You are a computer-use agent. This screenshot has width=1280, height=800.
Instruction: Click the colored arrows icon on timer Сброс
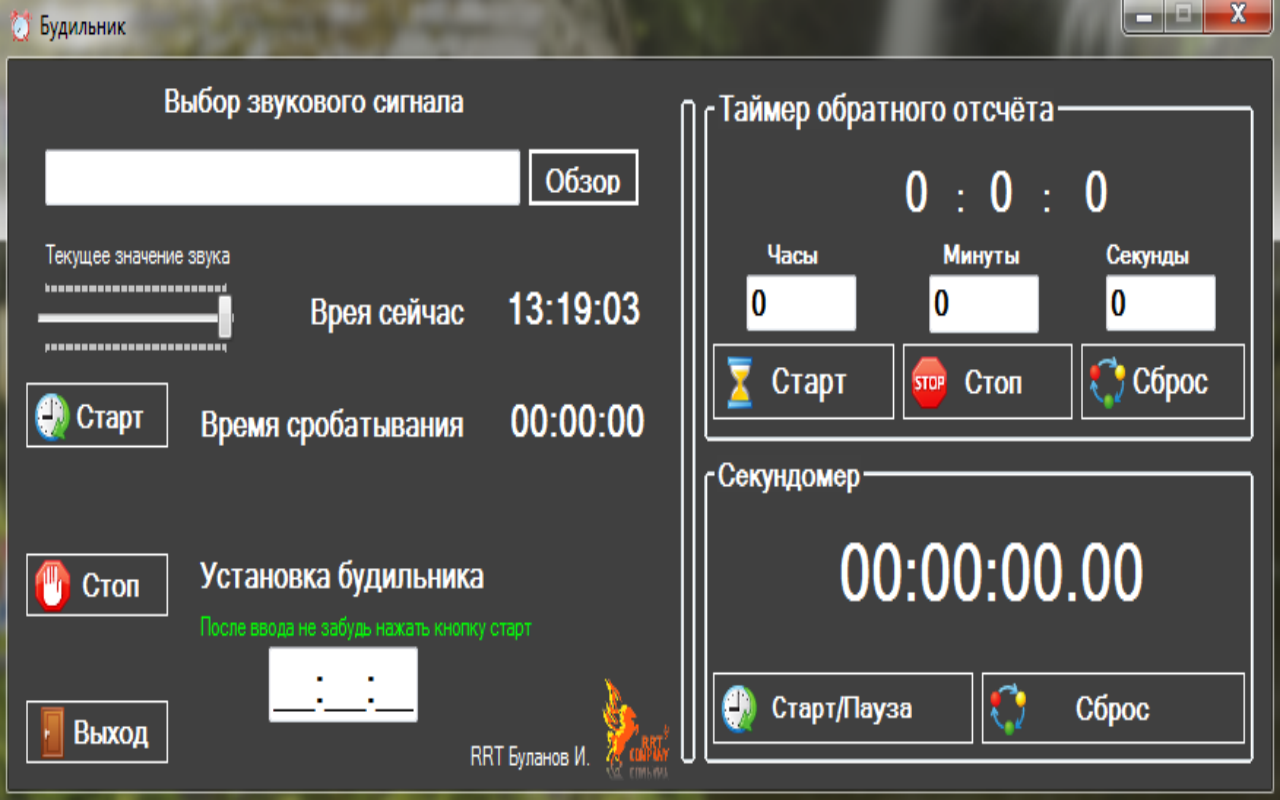(1105, 381)
